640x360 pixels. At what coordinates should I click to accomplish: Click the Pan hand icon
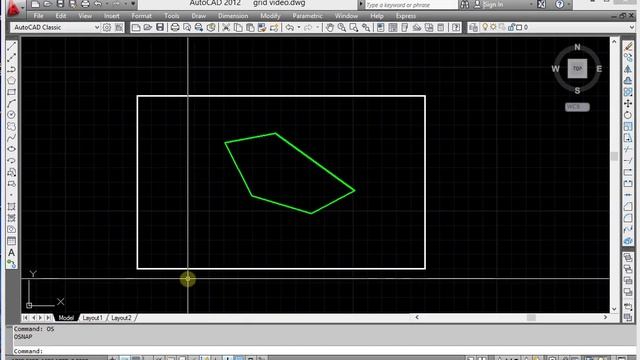tap(329, 27)
